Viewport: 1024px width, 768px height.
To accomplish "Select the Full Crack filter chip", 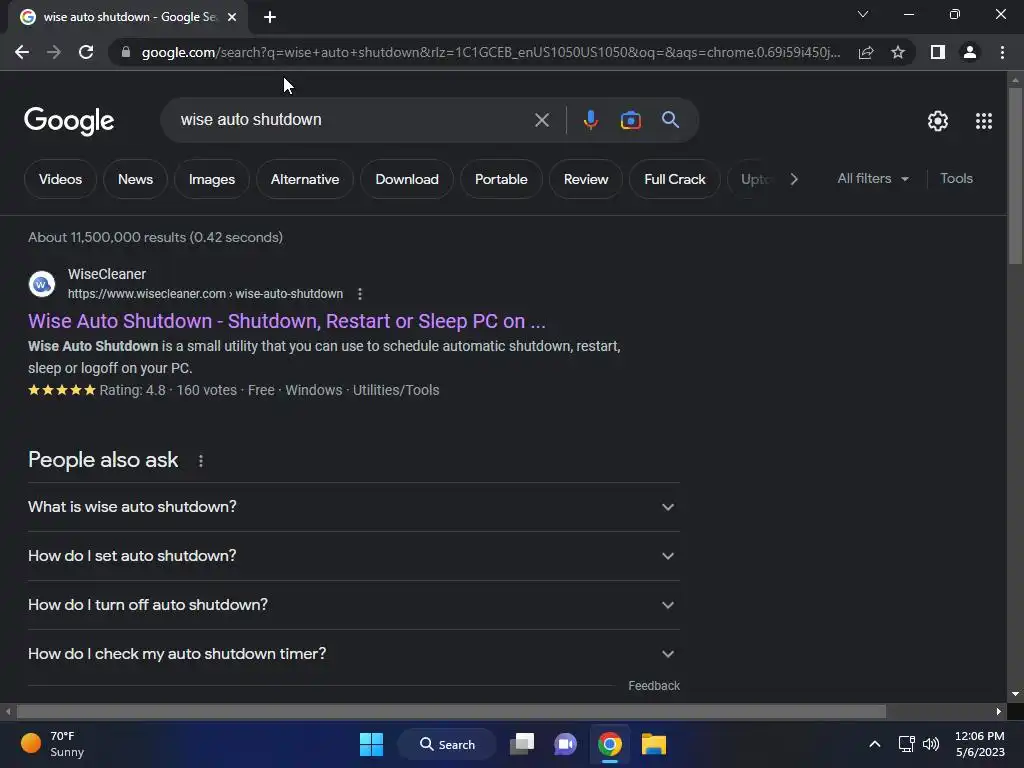I will 675,179.
